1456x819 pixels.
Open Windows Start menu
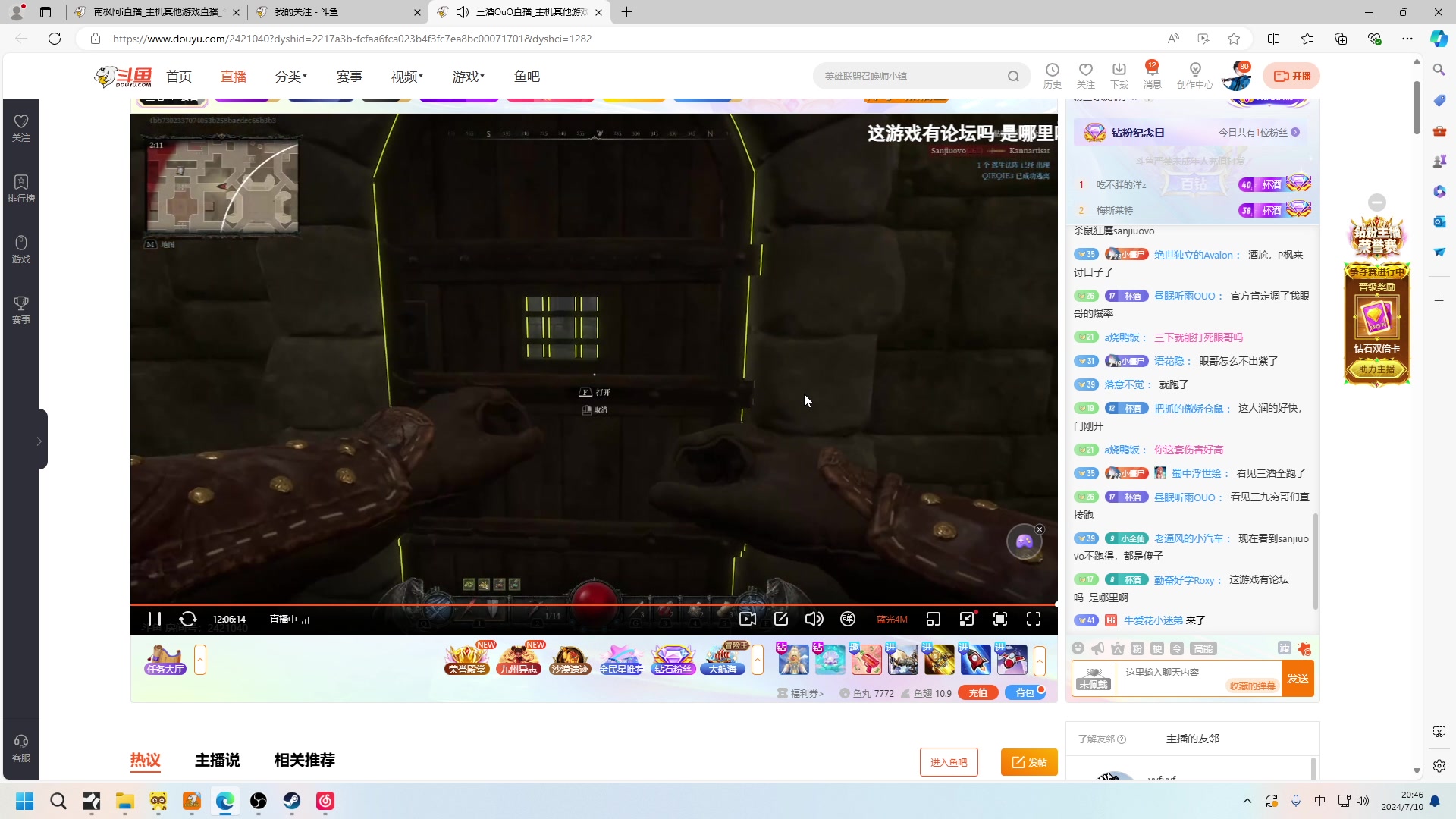pos(25,801)
